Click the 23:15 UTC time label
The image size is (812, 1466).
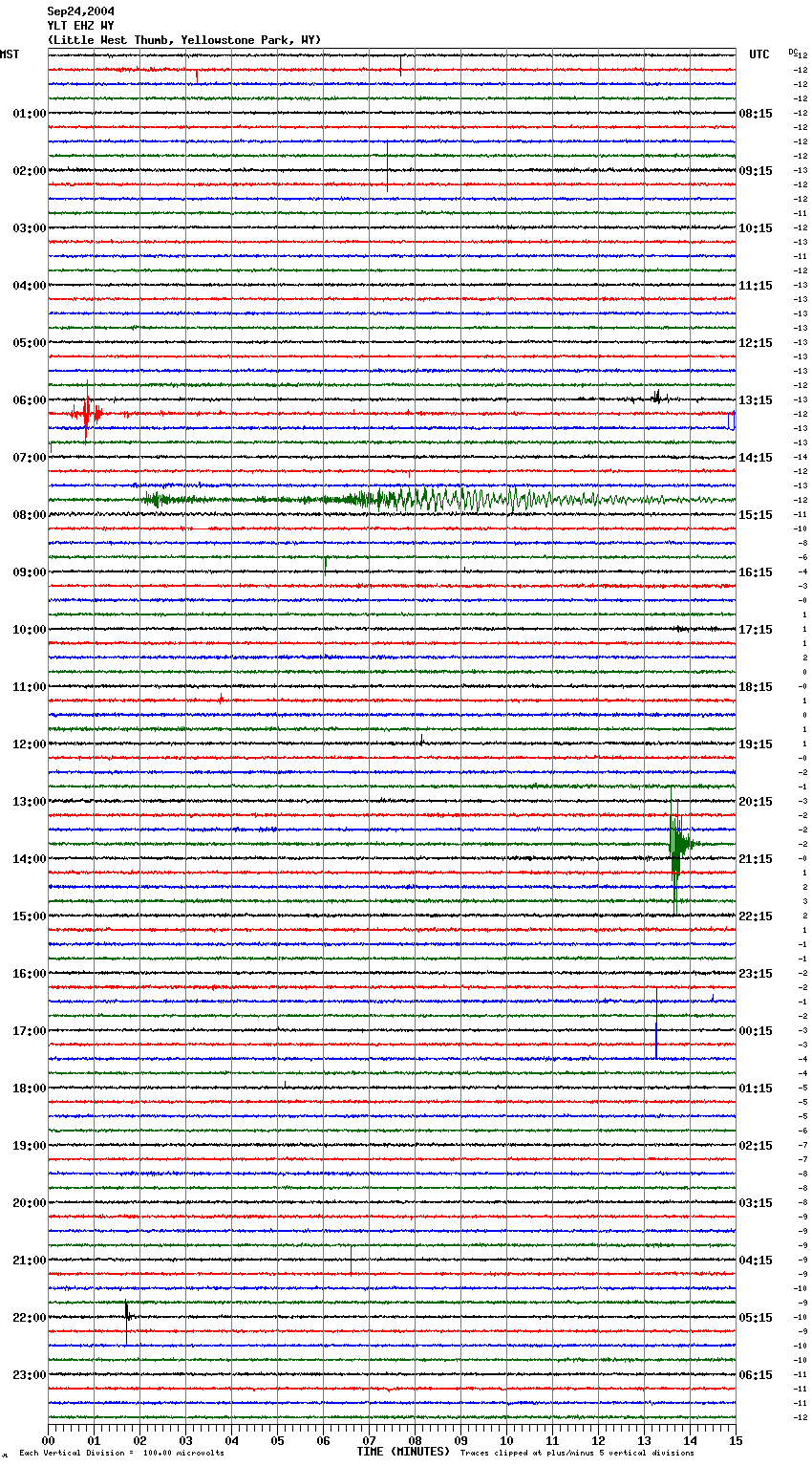pos(756,974)
